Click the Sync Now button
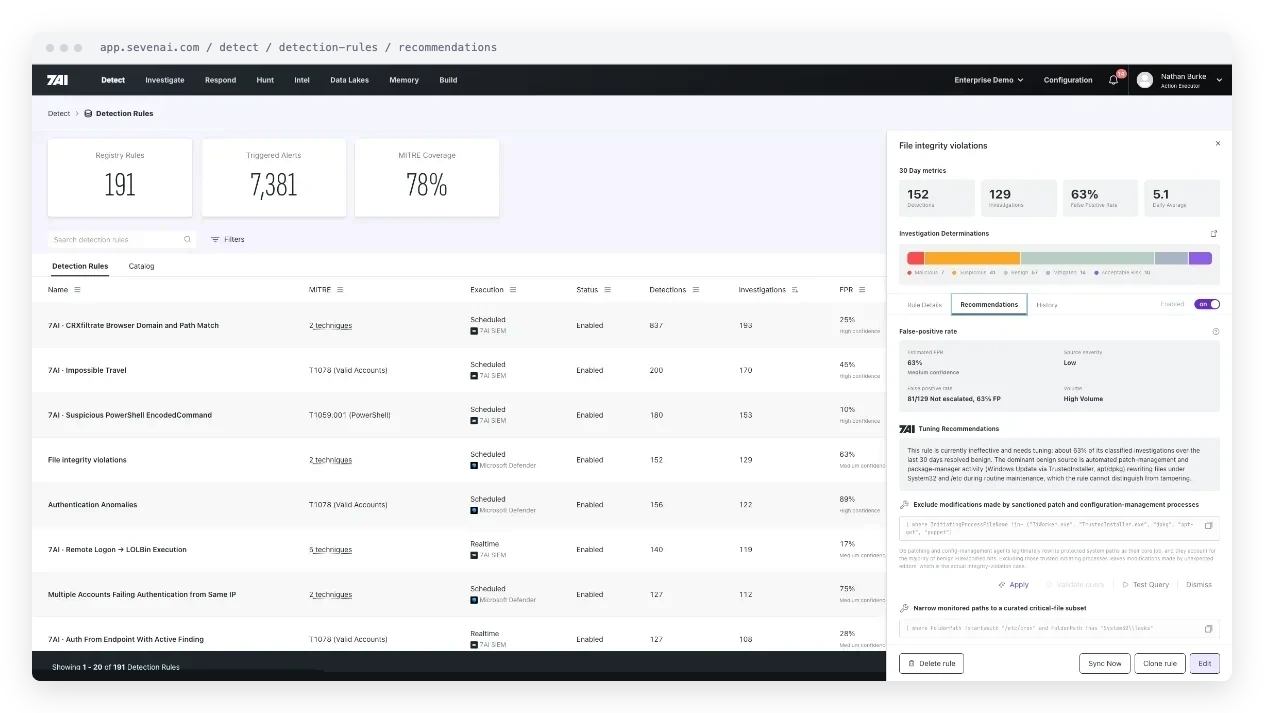 coord(1105,663)
